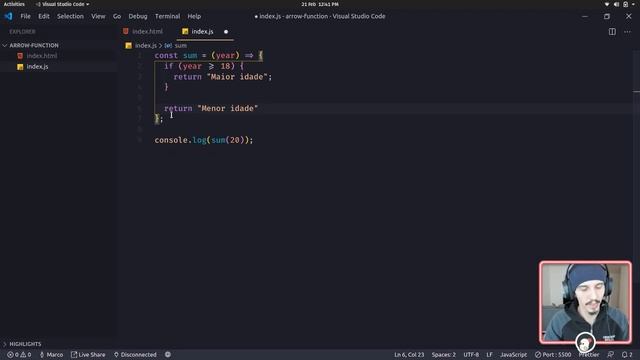Click the Prettier status item

[589, 355]
